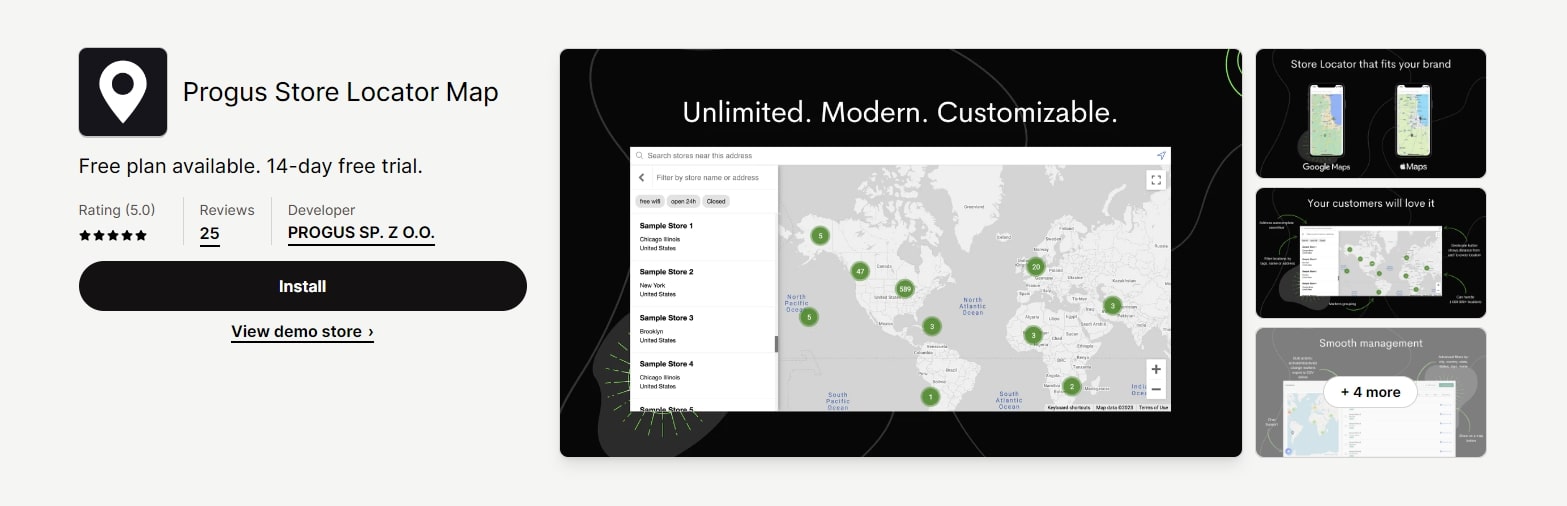This screenshot has height=506, width=1567.
Task: Click the location arrow icon in the search bar
Action: tap(1161, 156)
